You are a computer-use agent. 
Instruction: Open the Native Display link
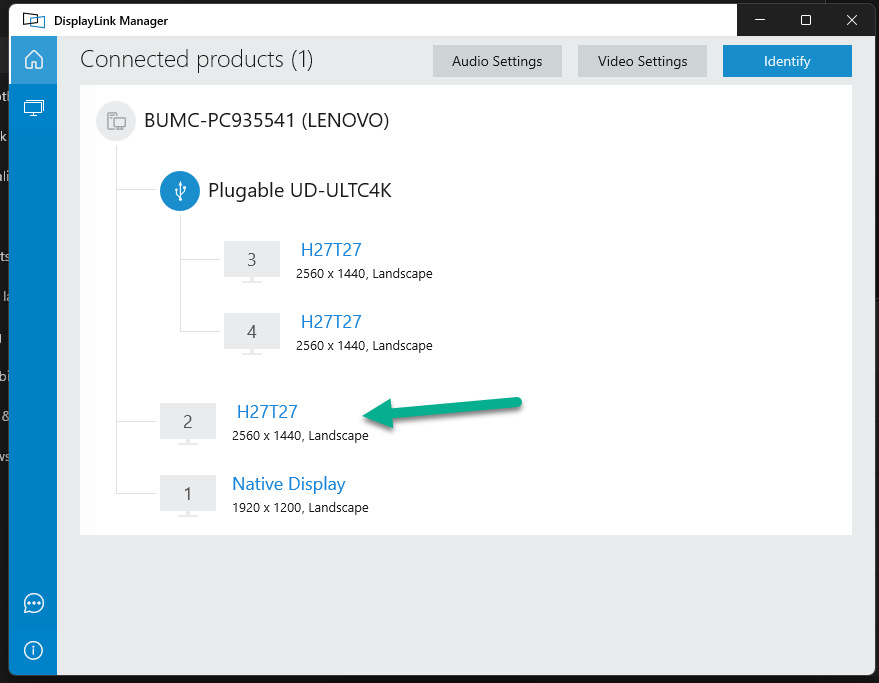point(289,484)
